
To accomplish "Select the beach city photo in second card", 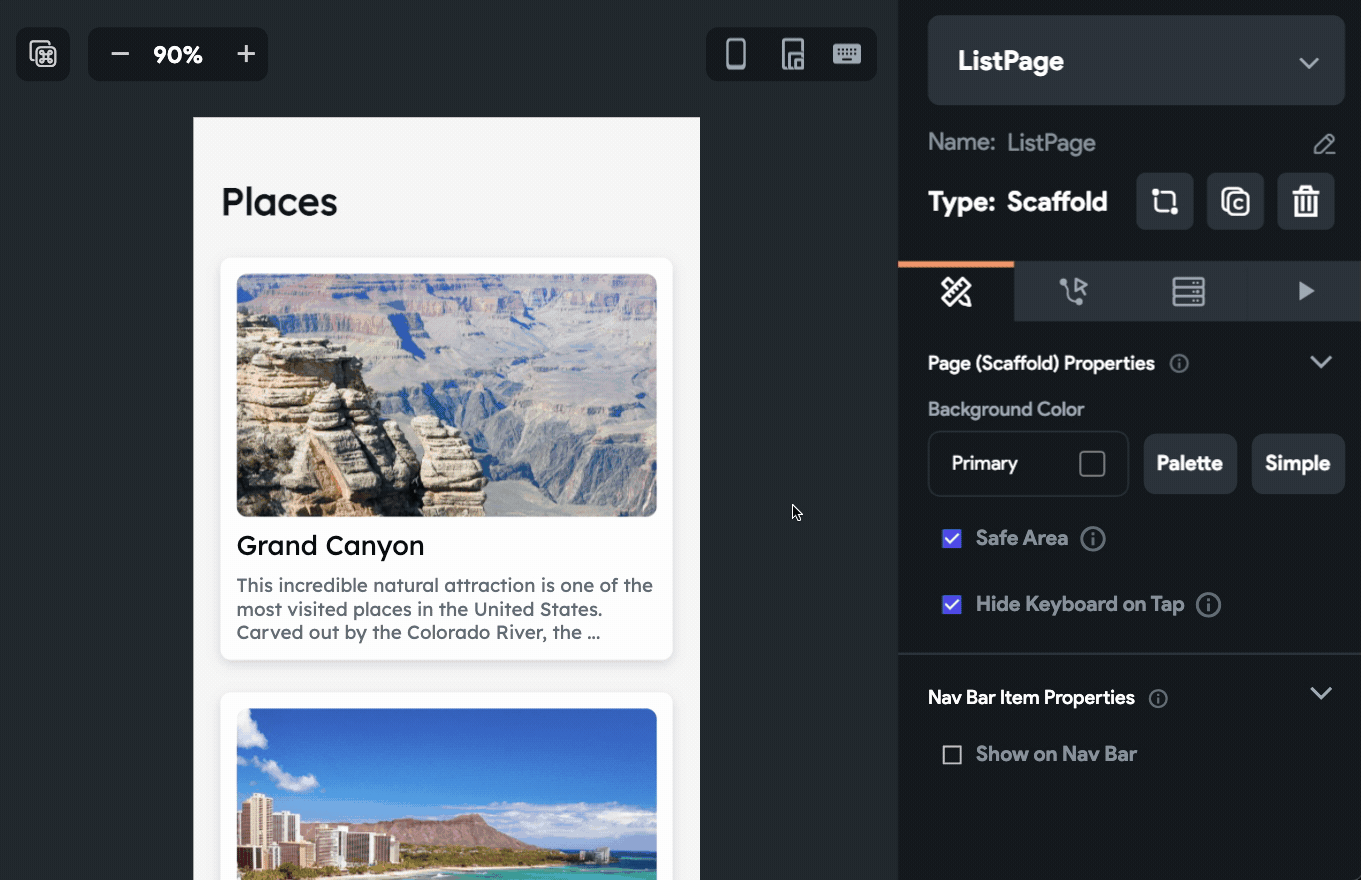I will coord(446,794).
